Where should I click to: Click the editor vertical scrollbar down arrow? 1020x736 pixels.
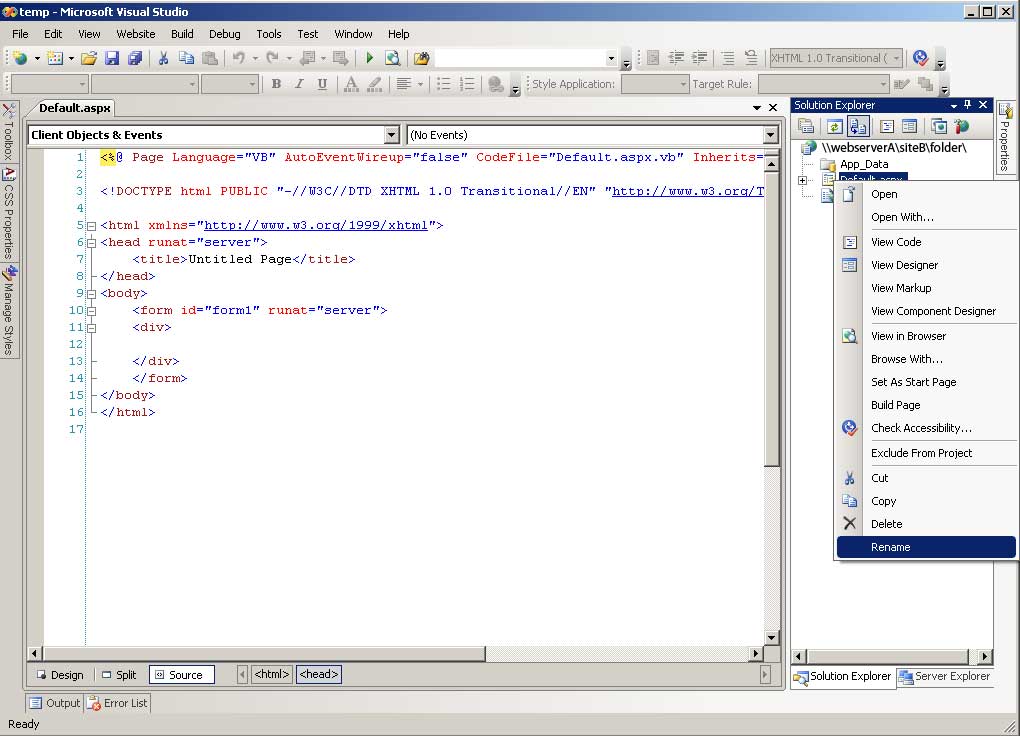coord(771,637)
